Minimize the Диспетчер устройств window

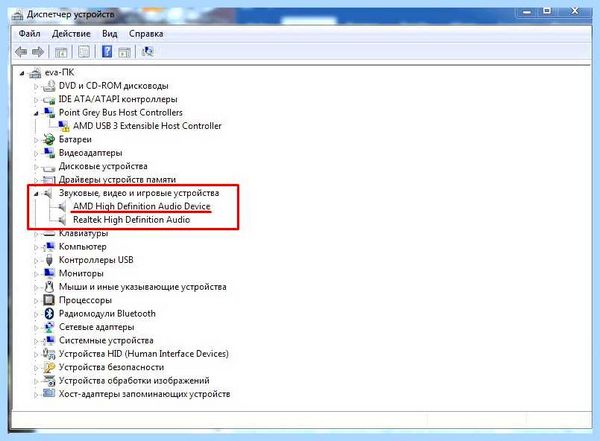(527, 12)
